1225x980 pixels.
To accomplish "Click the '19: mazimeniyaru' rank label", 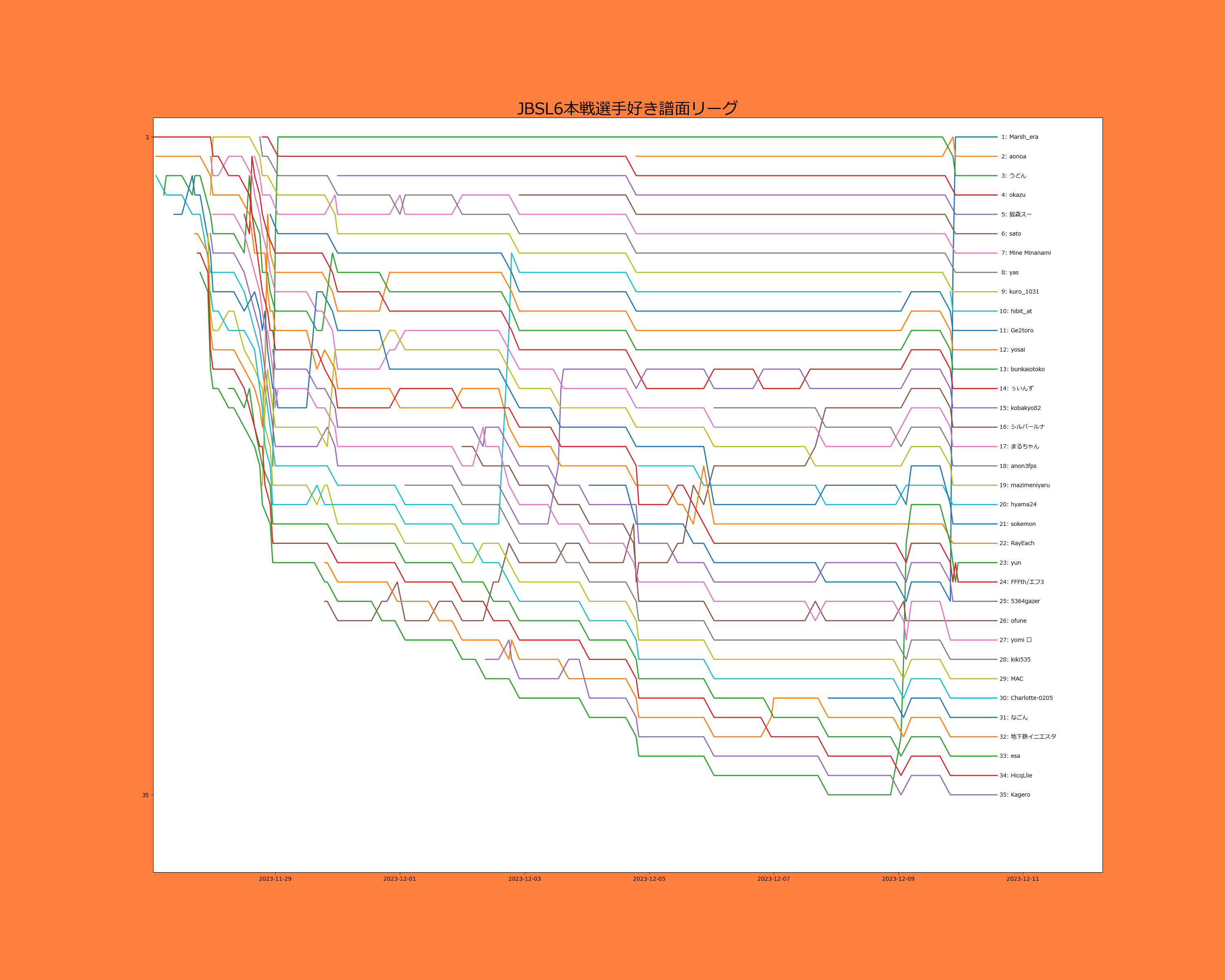I will (x=1025, y=485).
